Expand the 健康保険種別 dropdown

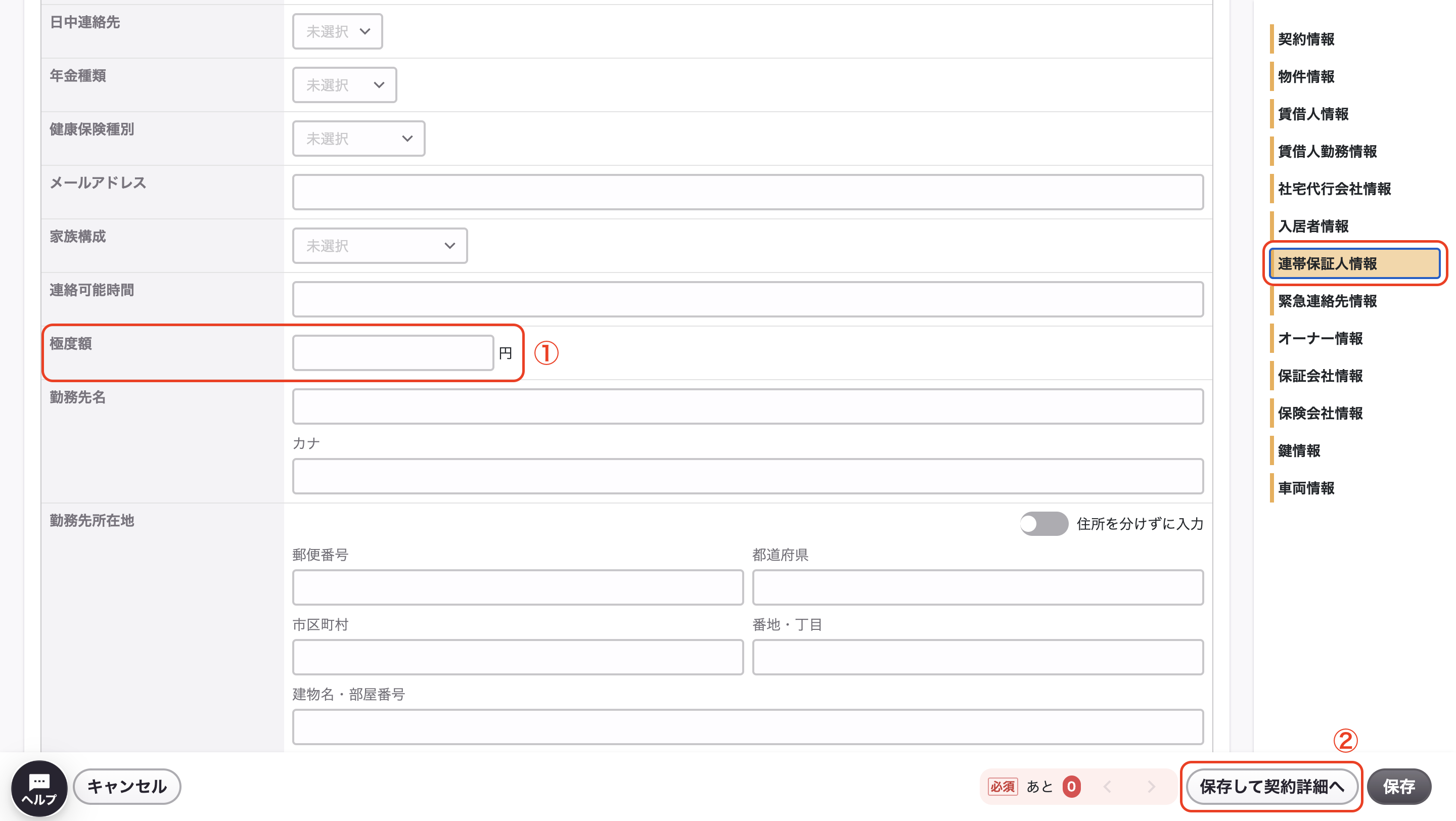[358, 139]
